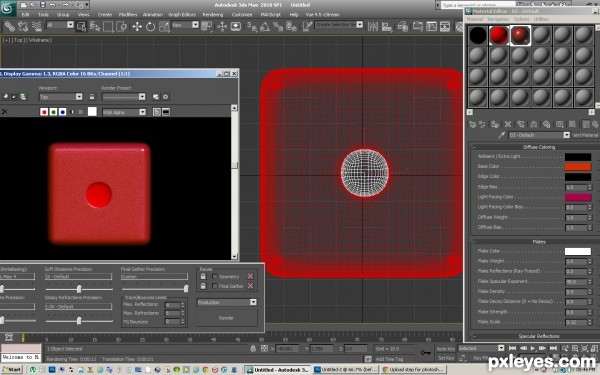Enable the Geometry reuse checkbox

(215, 276)
